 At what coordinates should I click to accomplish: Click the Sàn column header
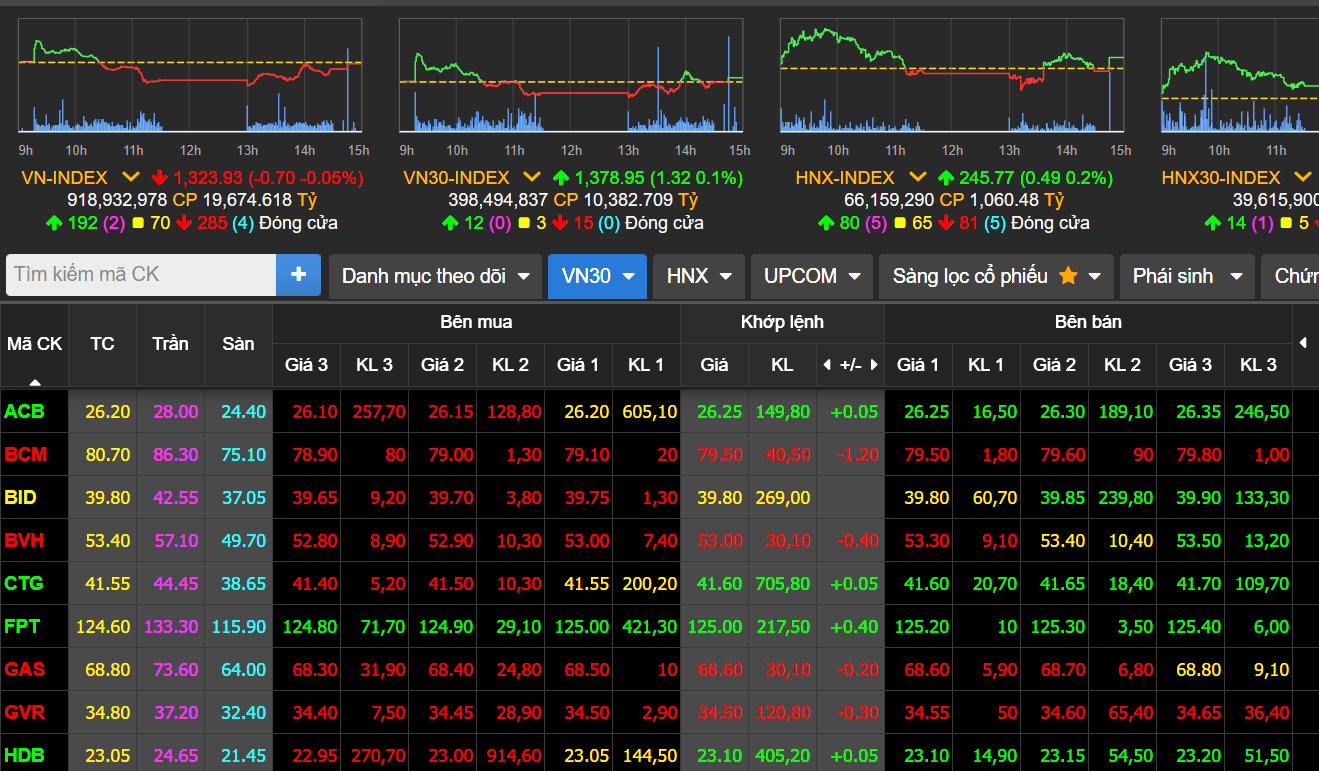[238, 344]
